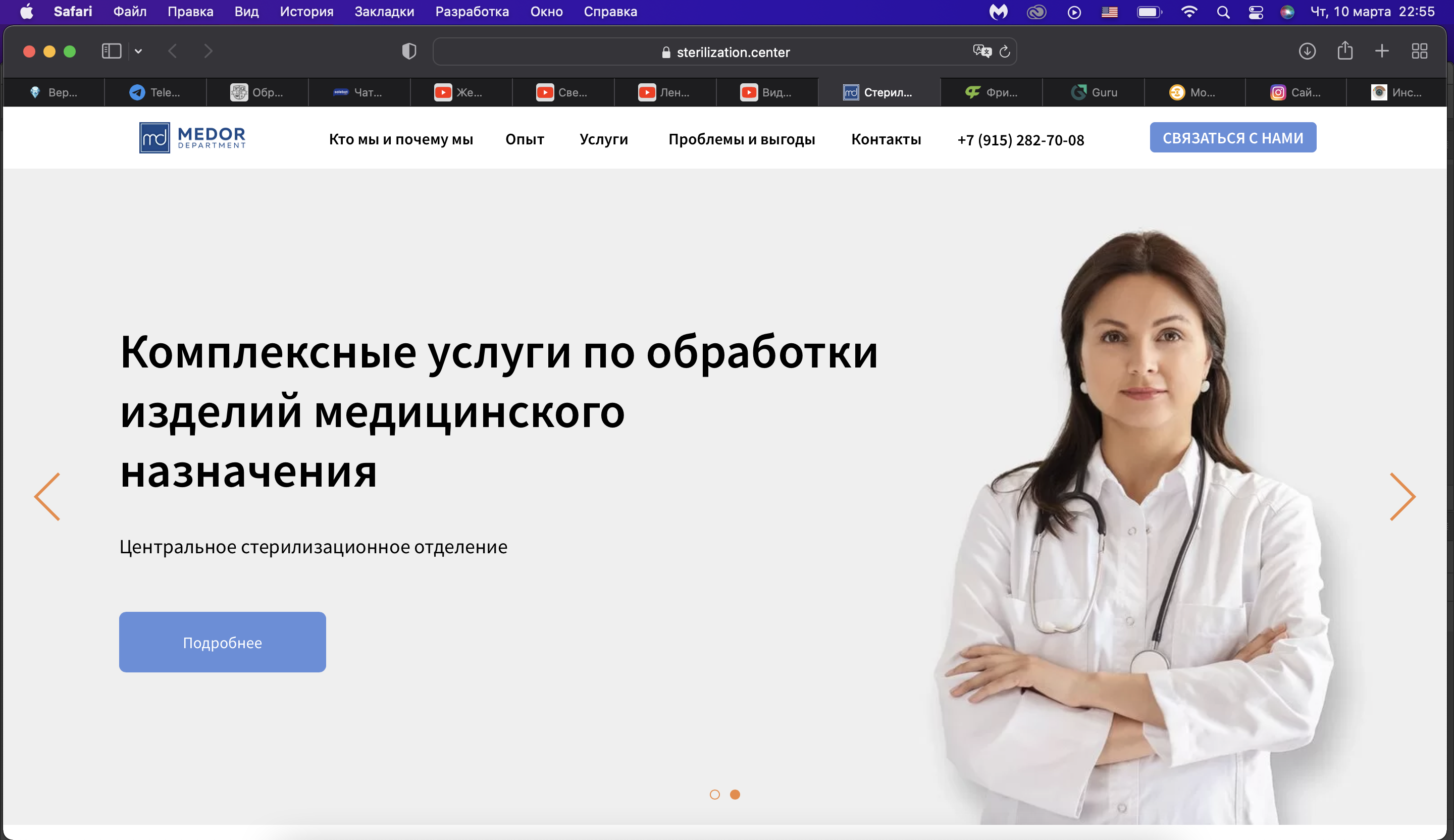Viewport: 1454px width, 840px height.
Task: Switch to the Же... YouTube tab
Action: pos(461,92)
